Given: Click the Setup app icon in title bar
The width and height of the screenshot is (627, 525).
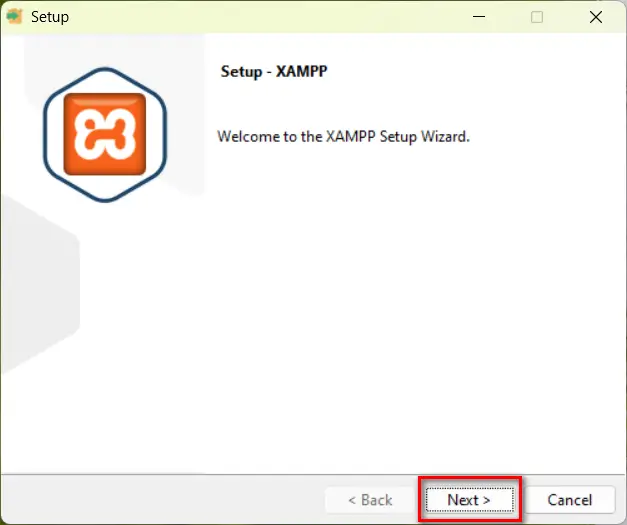Looking at the screenshot, I should point(15,17).
